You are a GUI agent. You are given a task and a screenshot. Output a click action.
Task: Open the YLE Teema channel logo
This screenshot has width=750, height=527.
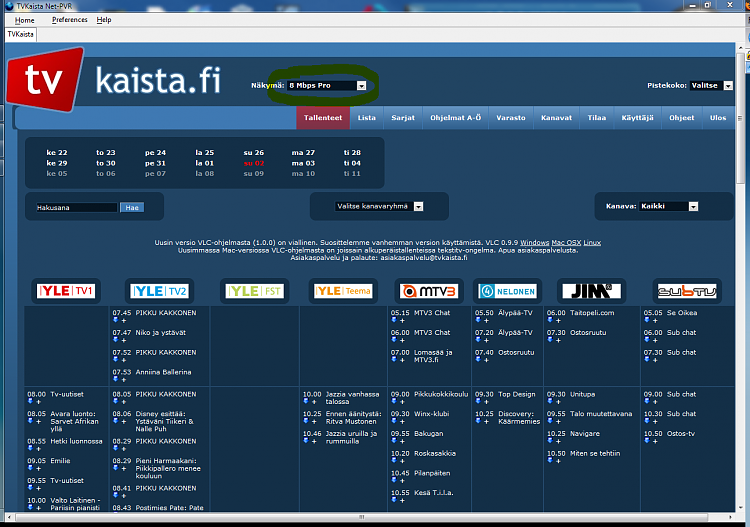343,291
